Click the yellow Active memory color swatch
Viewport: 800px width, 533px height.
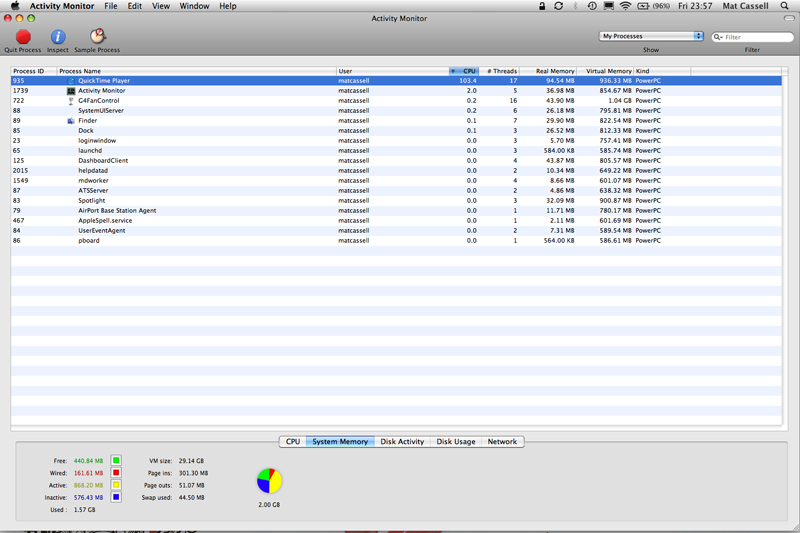pos(116,485)
